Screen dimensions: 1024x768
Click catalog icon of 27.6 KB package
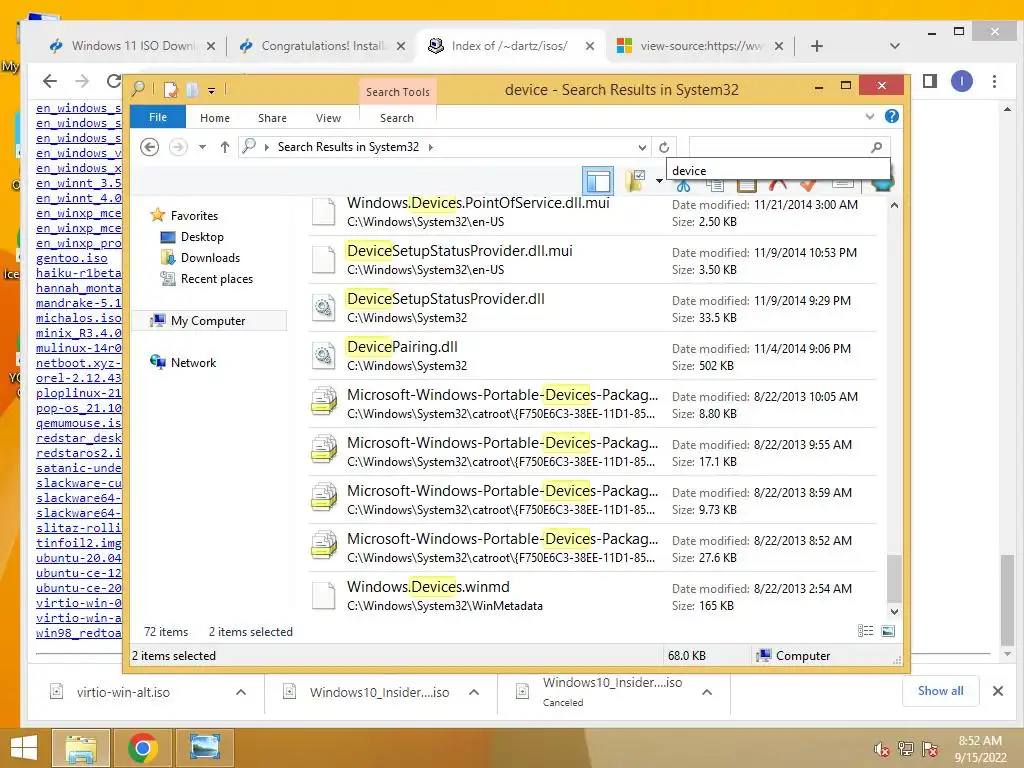tap(323, 547)
